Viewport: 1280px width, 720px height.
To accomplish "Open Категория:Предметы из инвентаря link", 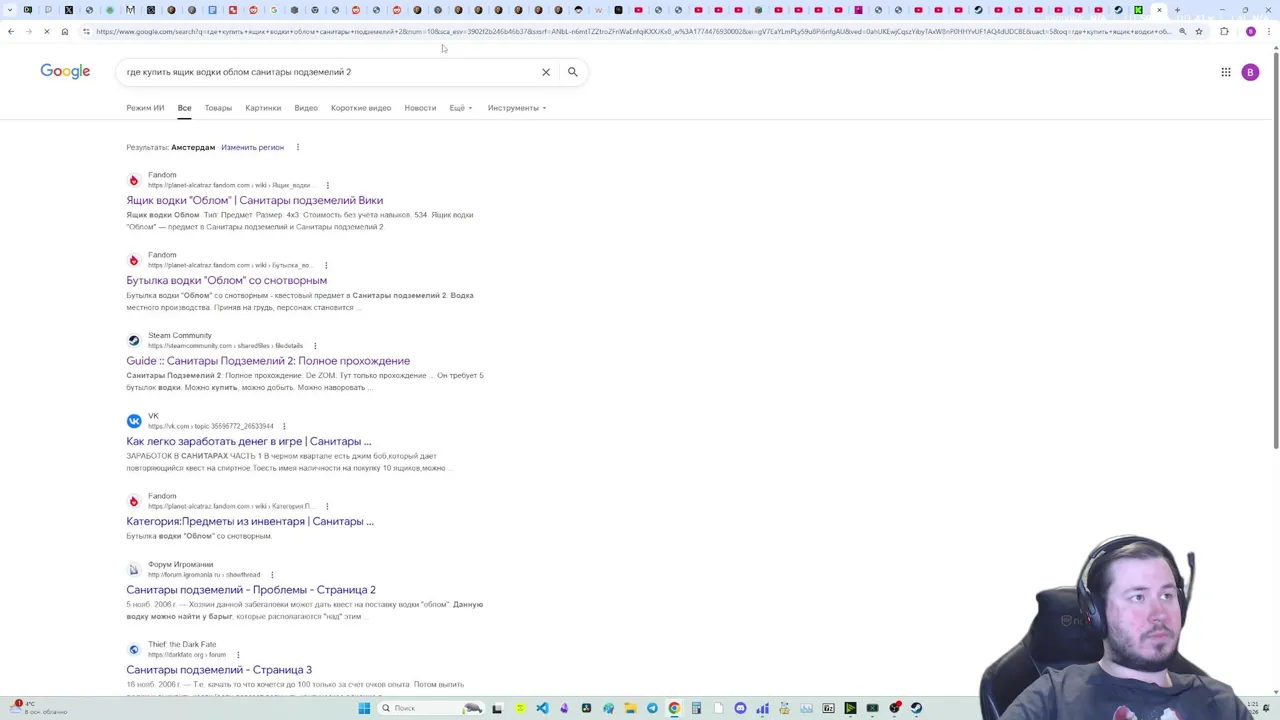I will pos(250,521).
